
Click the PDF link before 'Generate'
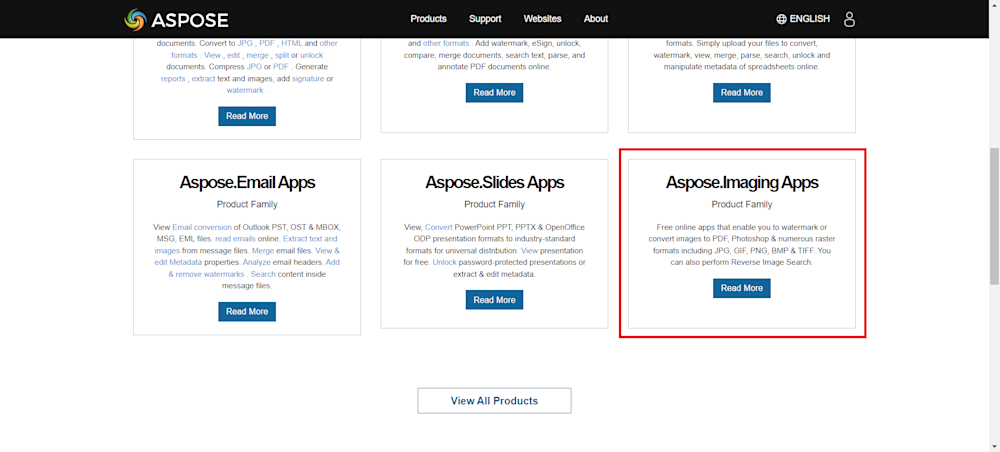click(x=281, y=67)
